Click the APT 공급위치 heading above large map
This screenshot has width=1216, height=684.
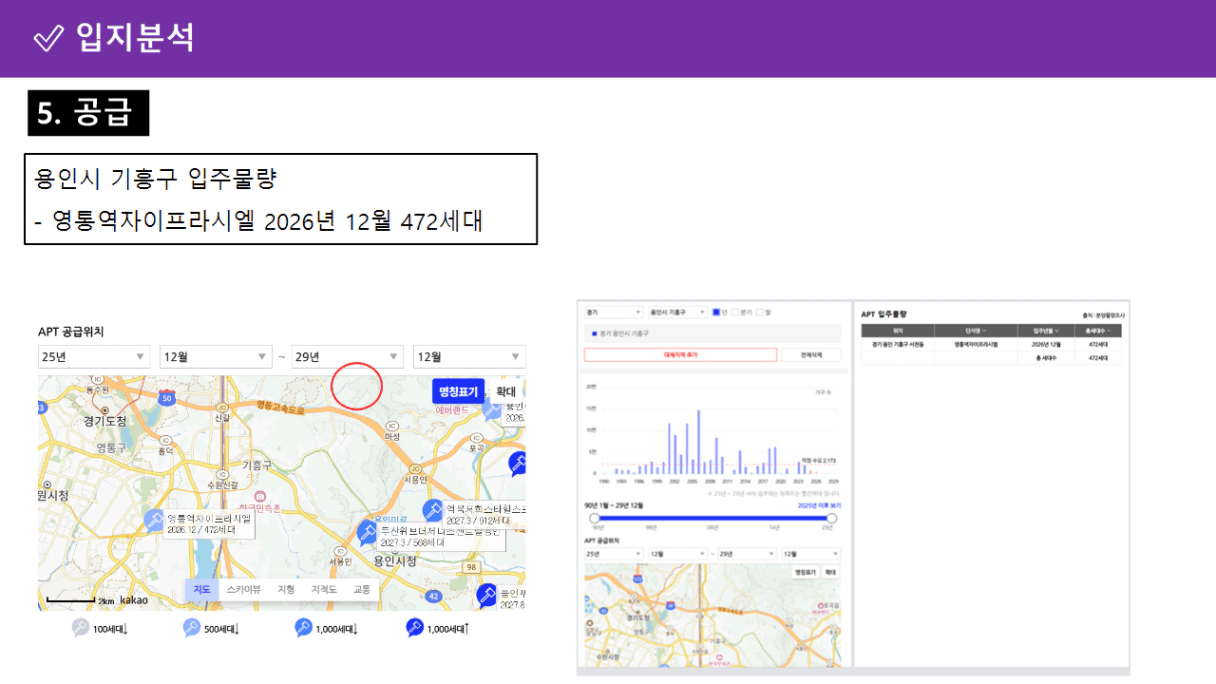(71, 331)
